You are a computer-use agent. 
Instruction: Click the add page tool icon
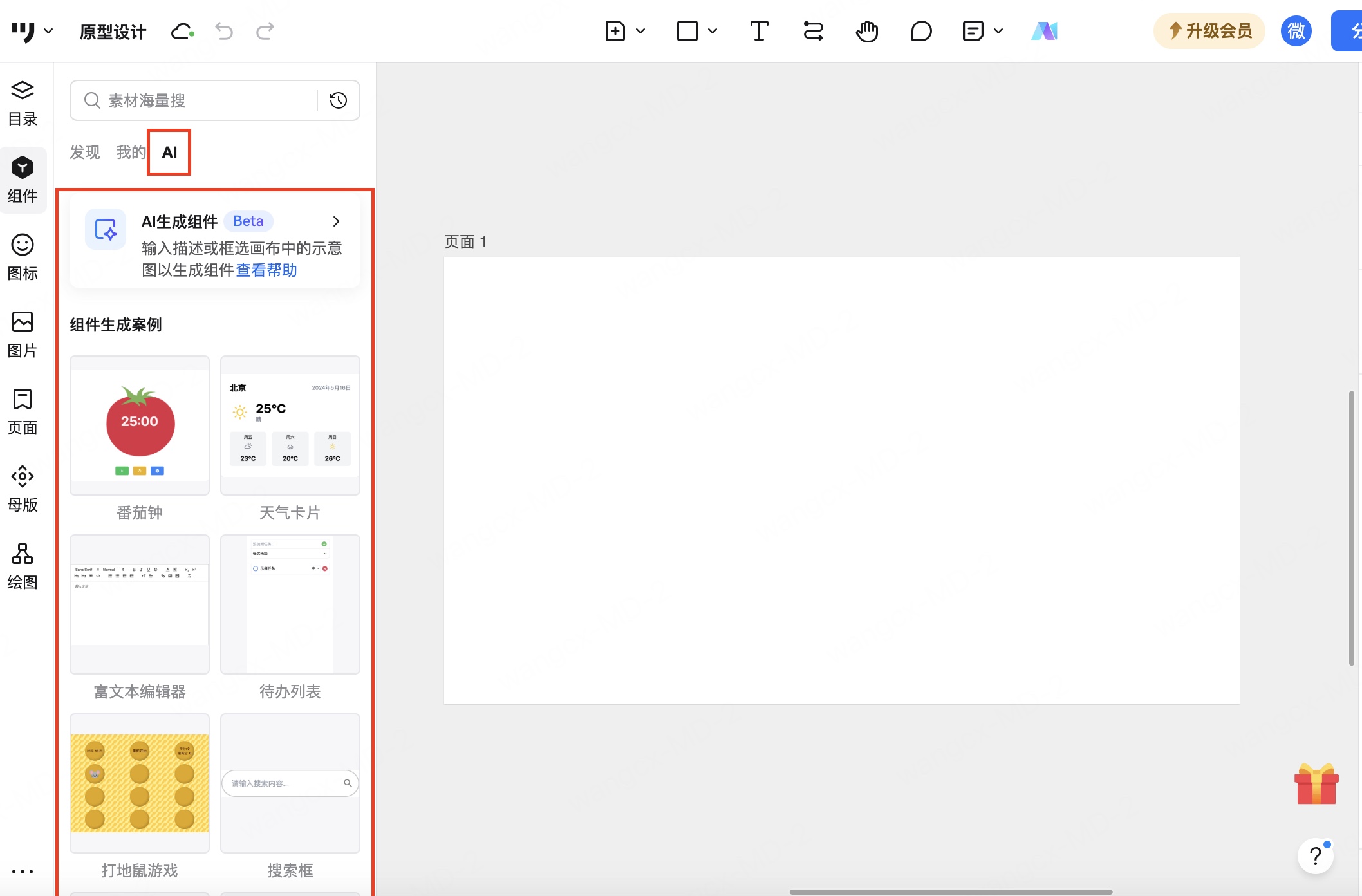(615, 31)
